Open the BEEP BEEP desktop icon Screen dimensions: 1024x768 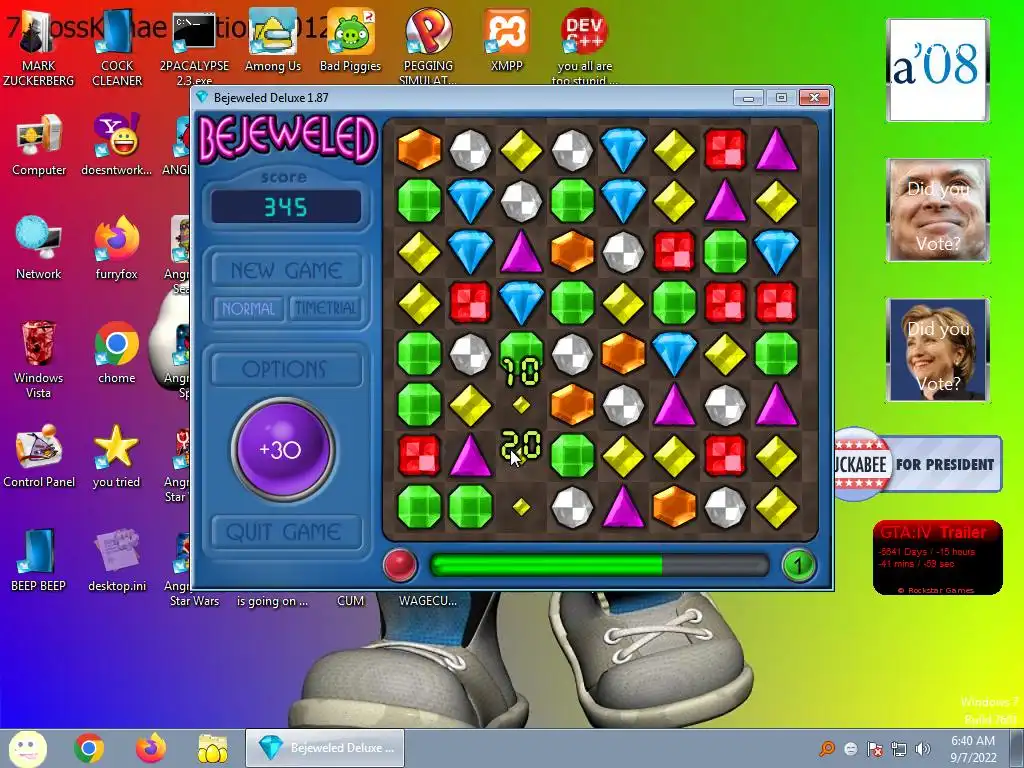[x=39, y=560]
